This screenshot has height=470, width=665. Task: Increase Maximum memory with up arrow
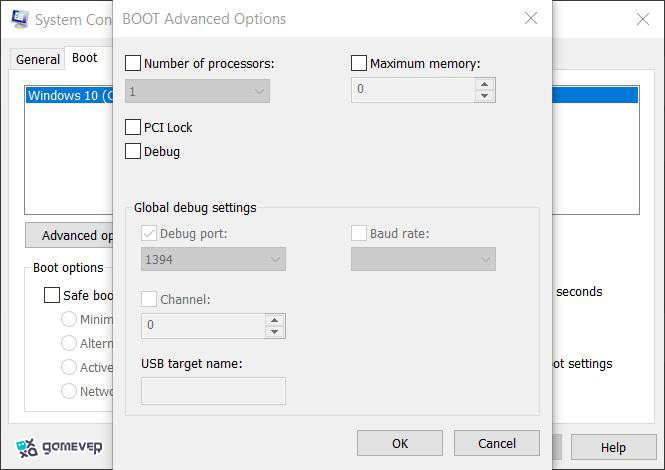(485, 84)
